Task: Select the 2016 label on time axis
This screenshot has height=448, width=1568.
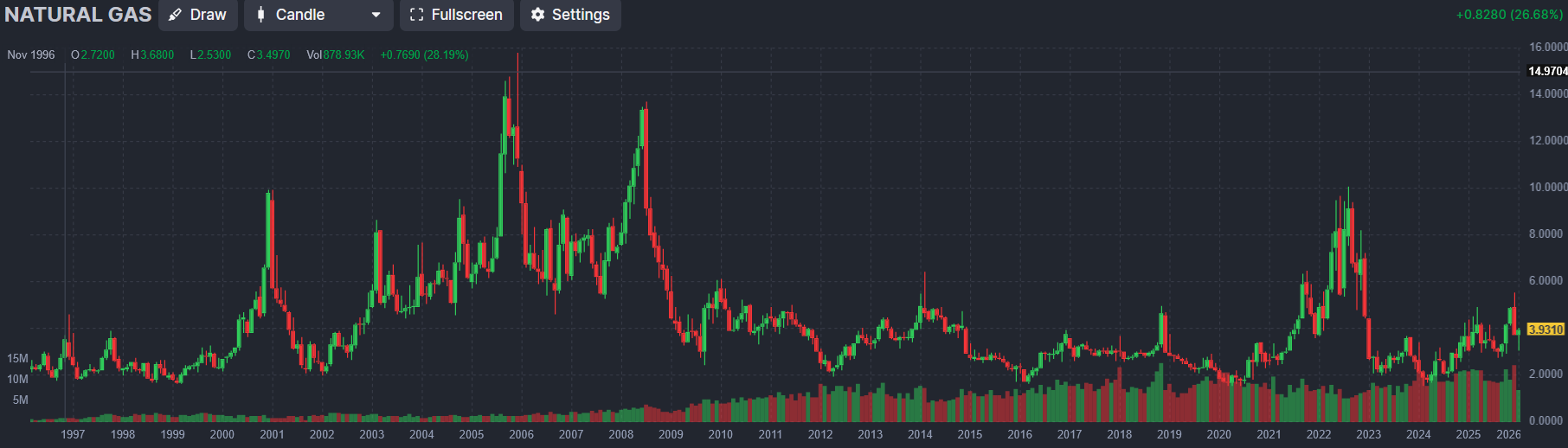Action: click(1019, 434)
